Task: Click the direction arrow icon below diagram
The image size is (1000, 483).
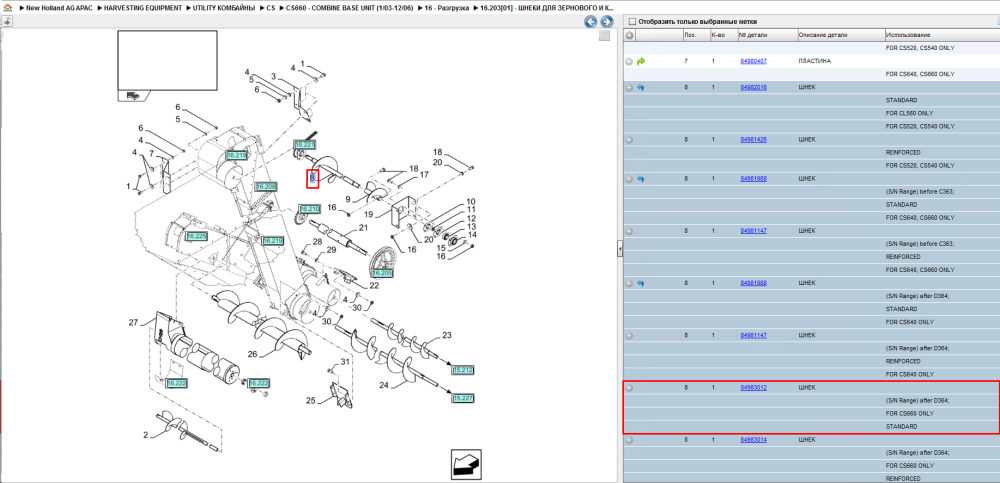Action: click(466, 464)
